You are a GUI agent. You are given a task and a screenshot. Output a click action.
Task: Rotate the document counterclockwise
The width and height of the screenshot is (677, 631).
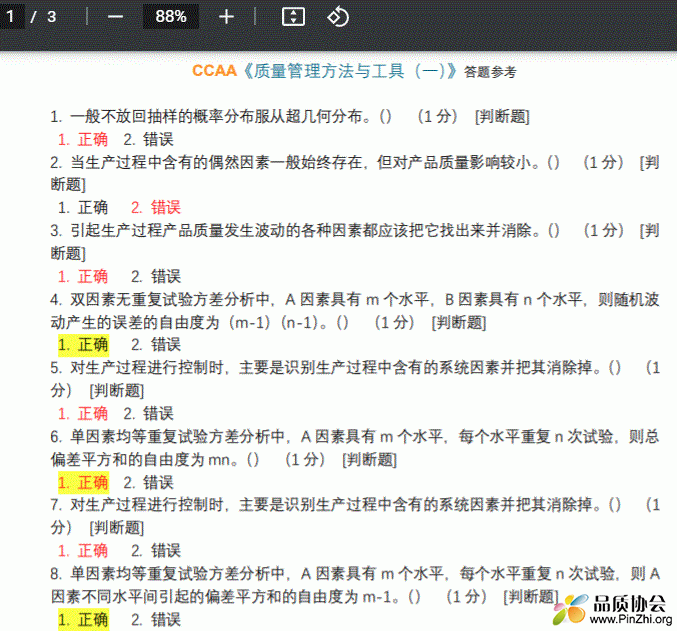[338, 17]
